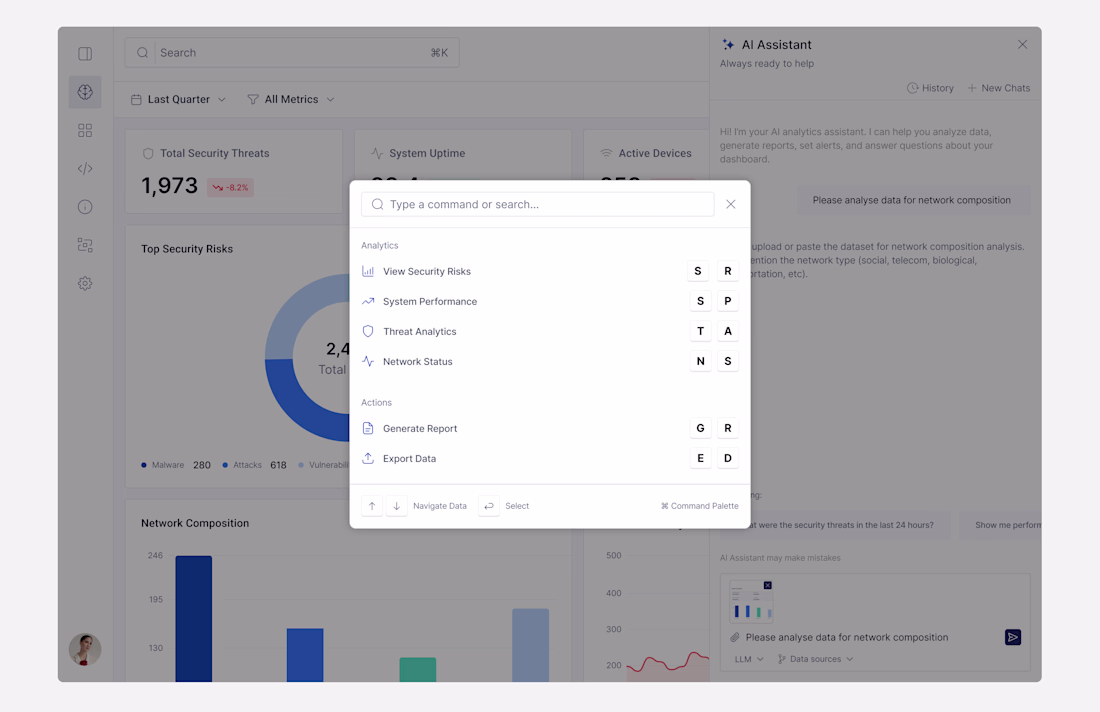Click the document icon for Generate Report
This screenshot has width=1100, height=712.
point(368,428)
